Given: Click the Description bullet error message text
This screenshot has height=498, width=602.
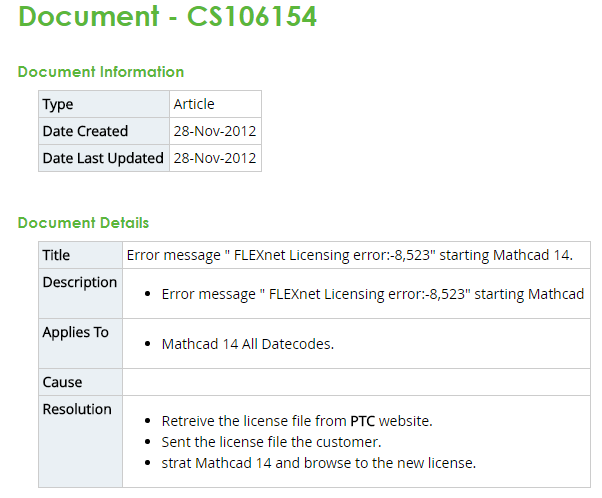Looking at the screenshot, I should (372, 295).
